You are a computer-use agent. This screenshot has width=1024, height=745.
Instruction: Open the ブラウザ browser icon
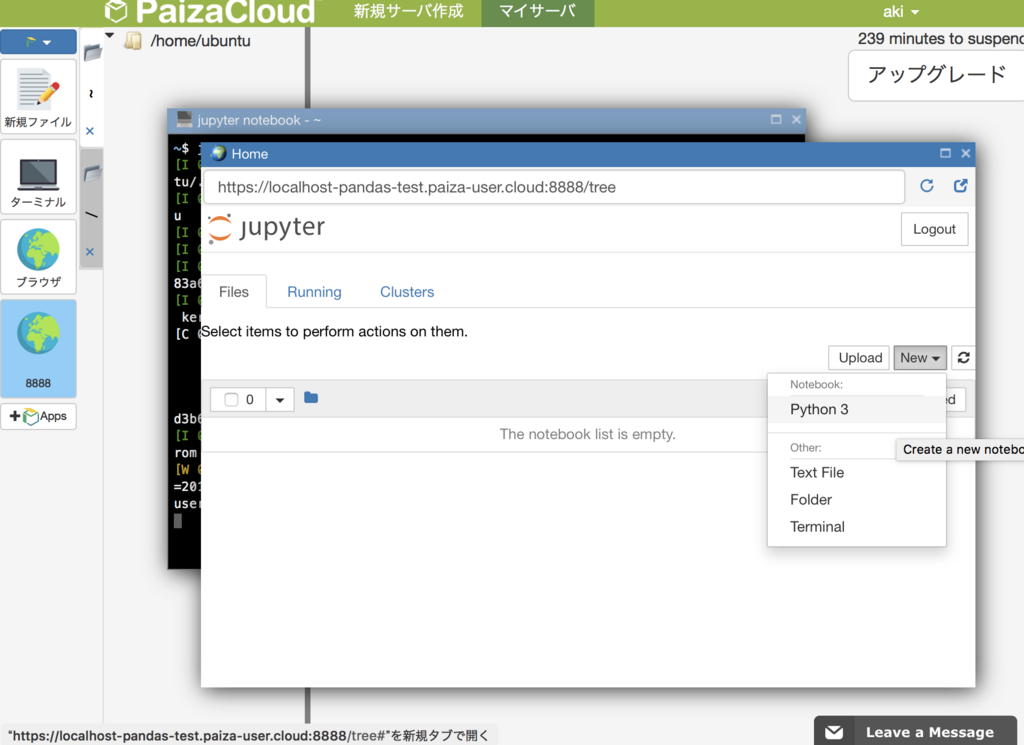[38, 257]
